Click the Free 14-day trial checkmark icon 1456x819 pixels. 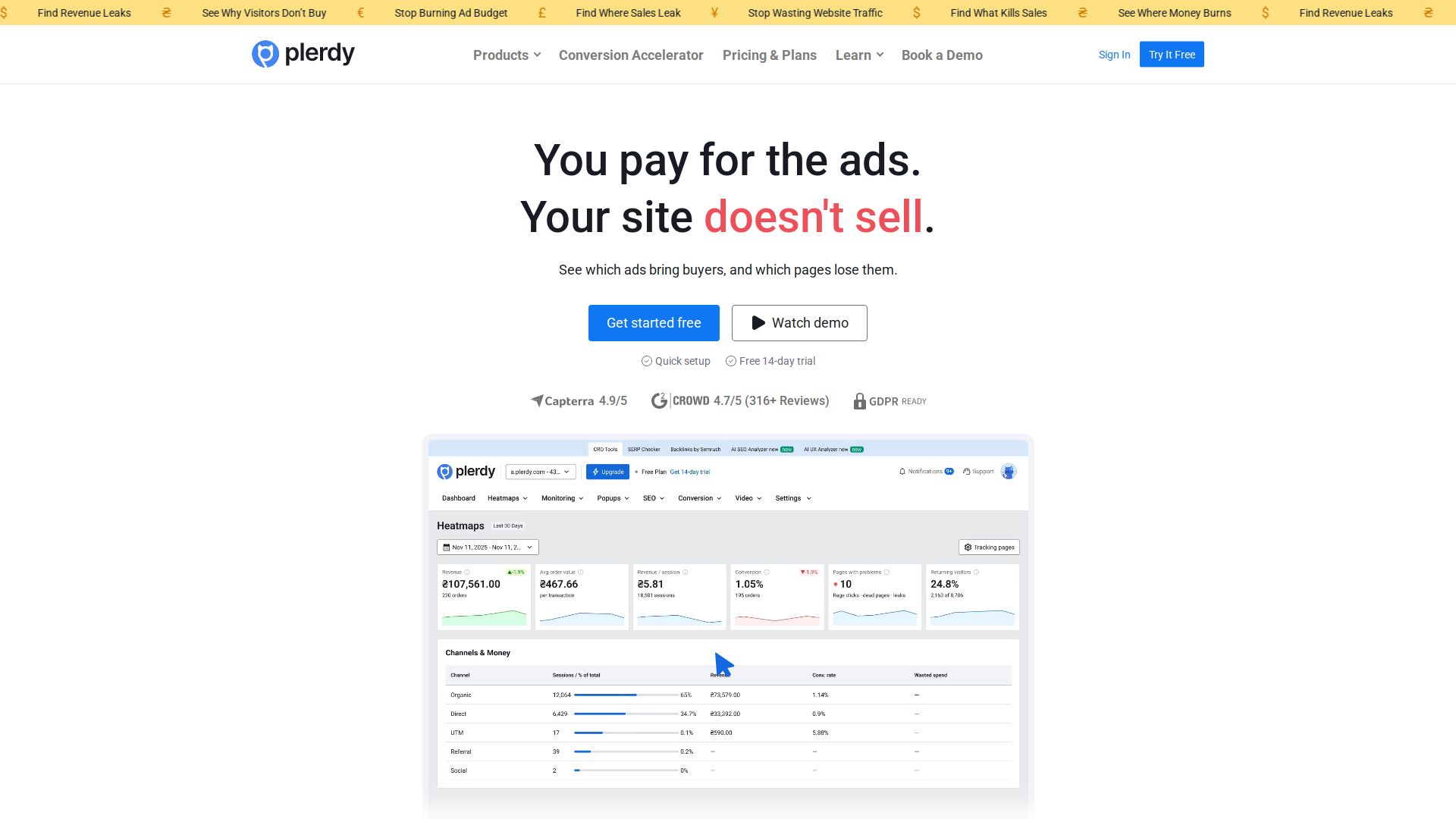[x=731, y=361]
